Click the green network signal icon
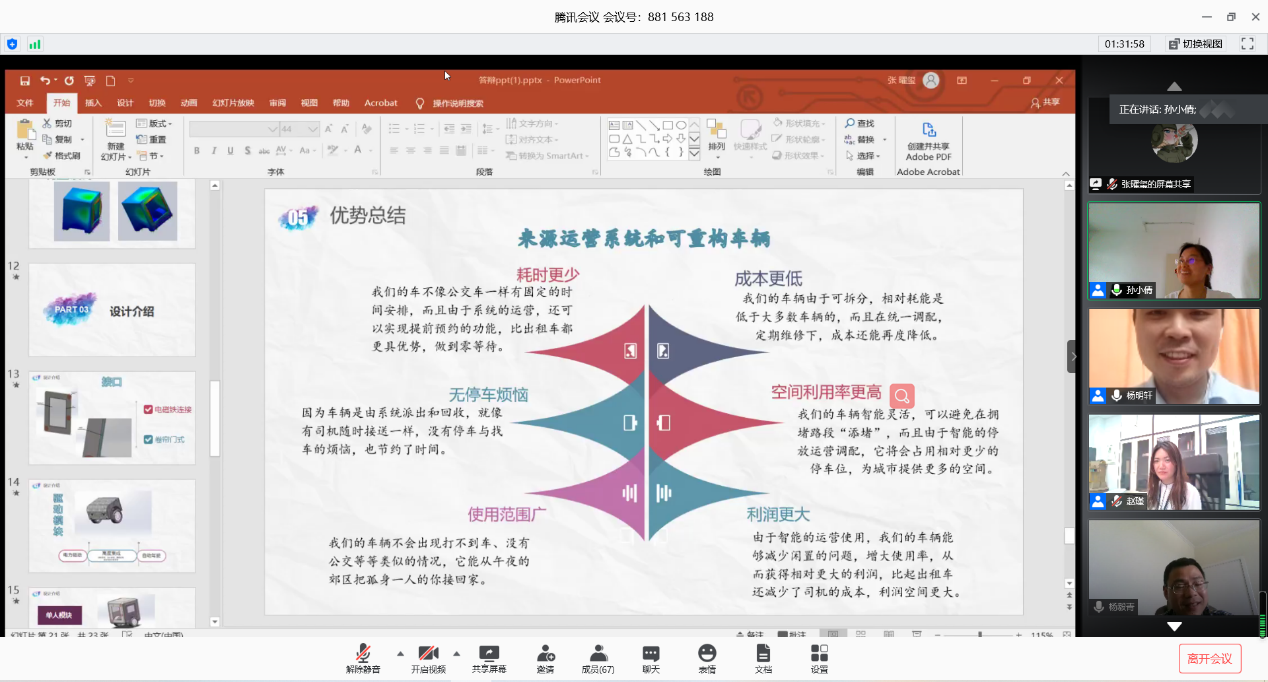1268x682 pixels. click(x=35, y=44)
